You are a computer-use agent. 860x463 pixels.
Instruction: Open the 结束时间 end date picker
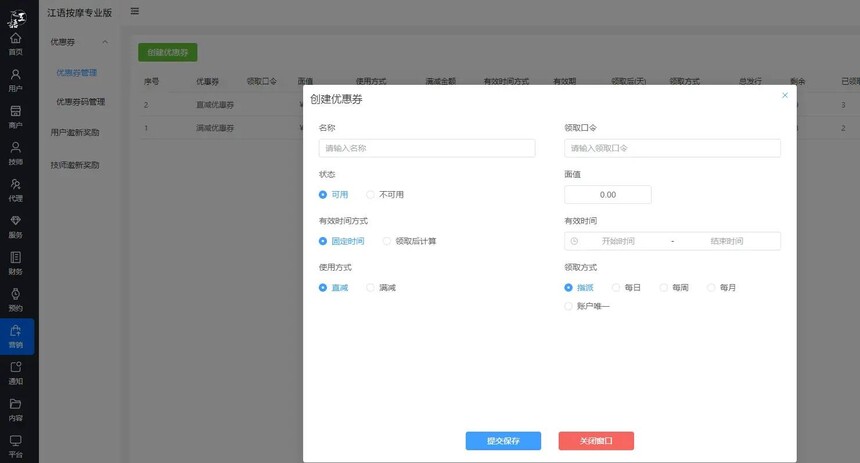click(x=727, y=241)
